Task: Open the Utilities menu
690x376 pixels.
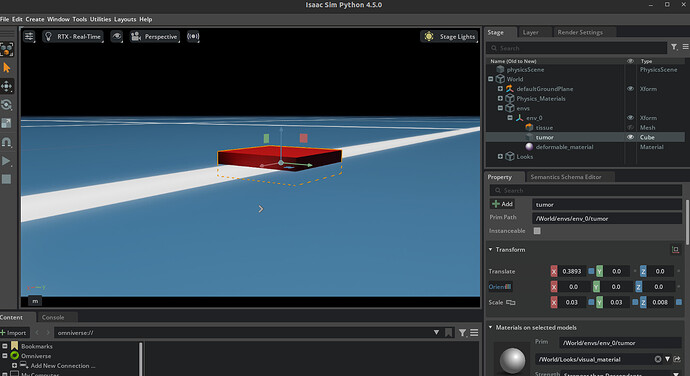Action: [100, 19]
